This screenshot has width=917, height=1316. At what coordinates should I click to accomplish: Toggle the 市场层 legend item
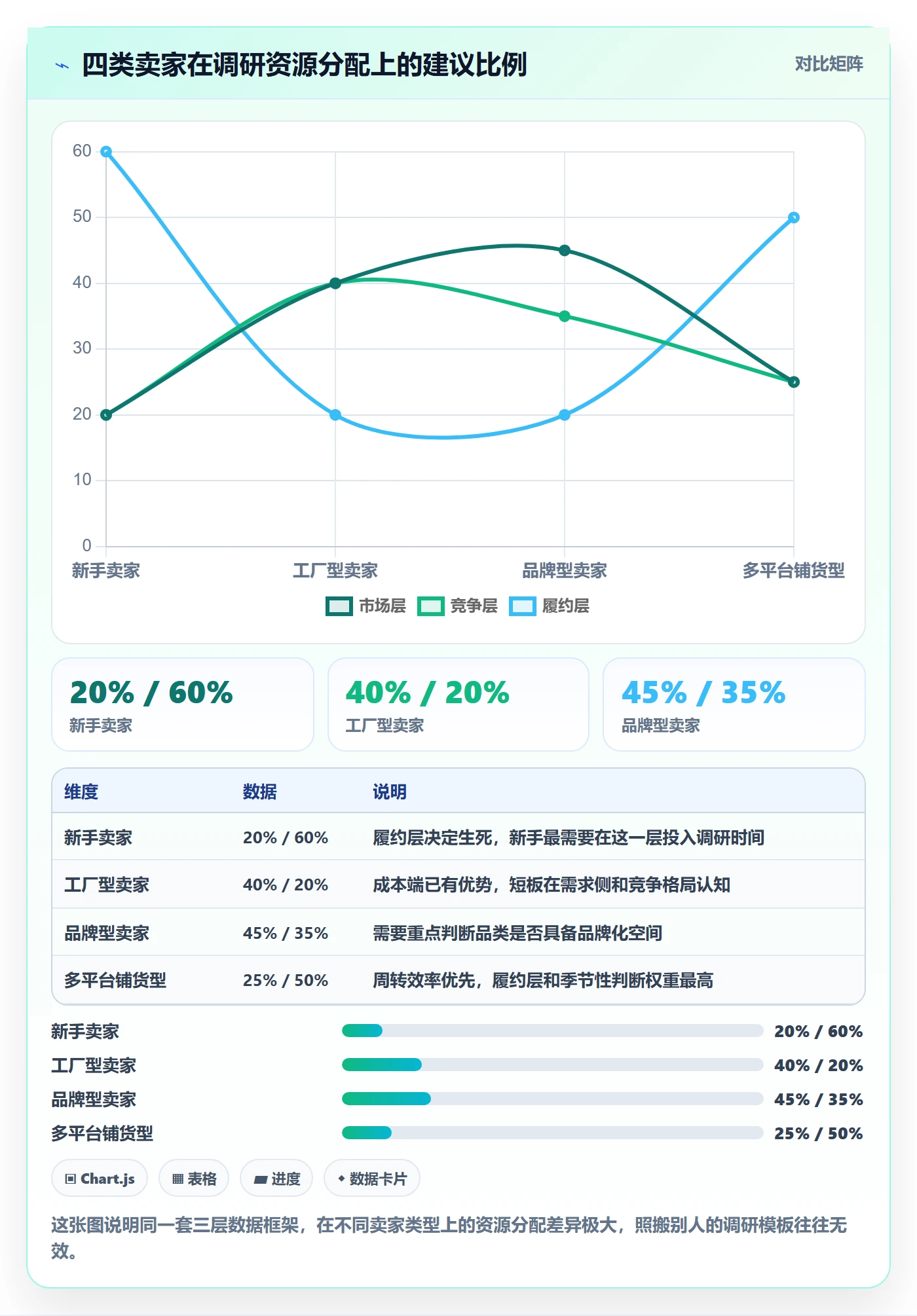click(x=365, y=606)
